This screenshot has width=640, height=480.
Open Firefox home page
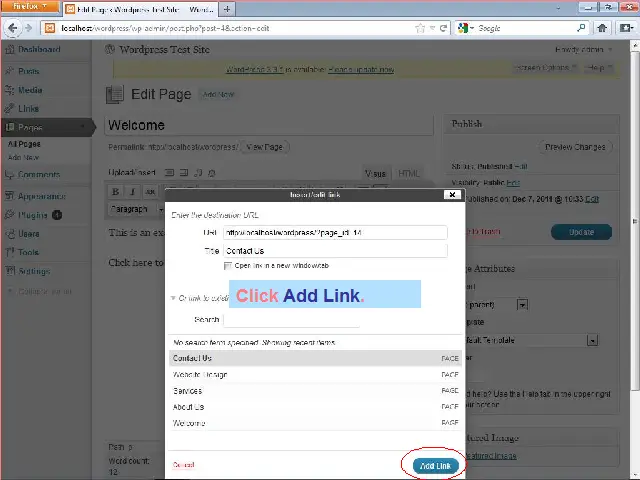pyautogui.click(x=602, y=28)
